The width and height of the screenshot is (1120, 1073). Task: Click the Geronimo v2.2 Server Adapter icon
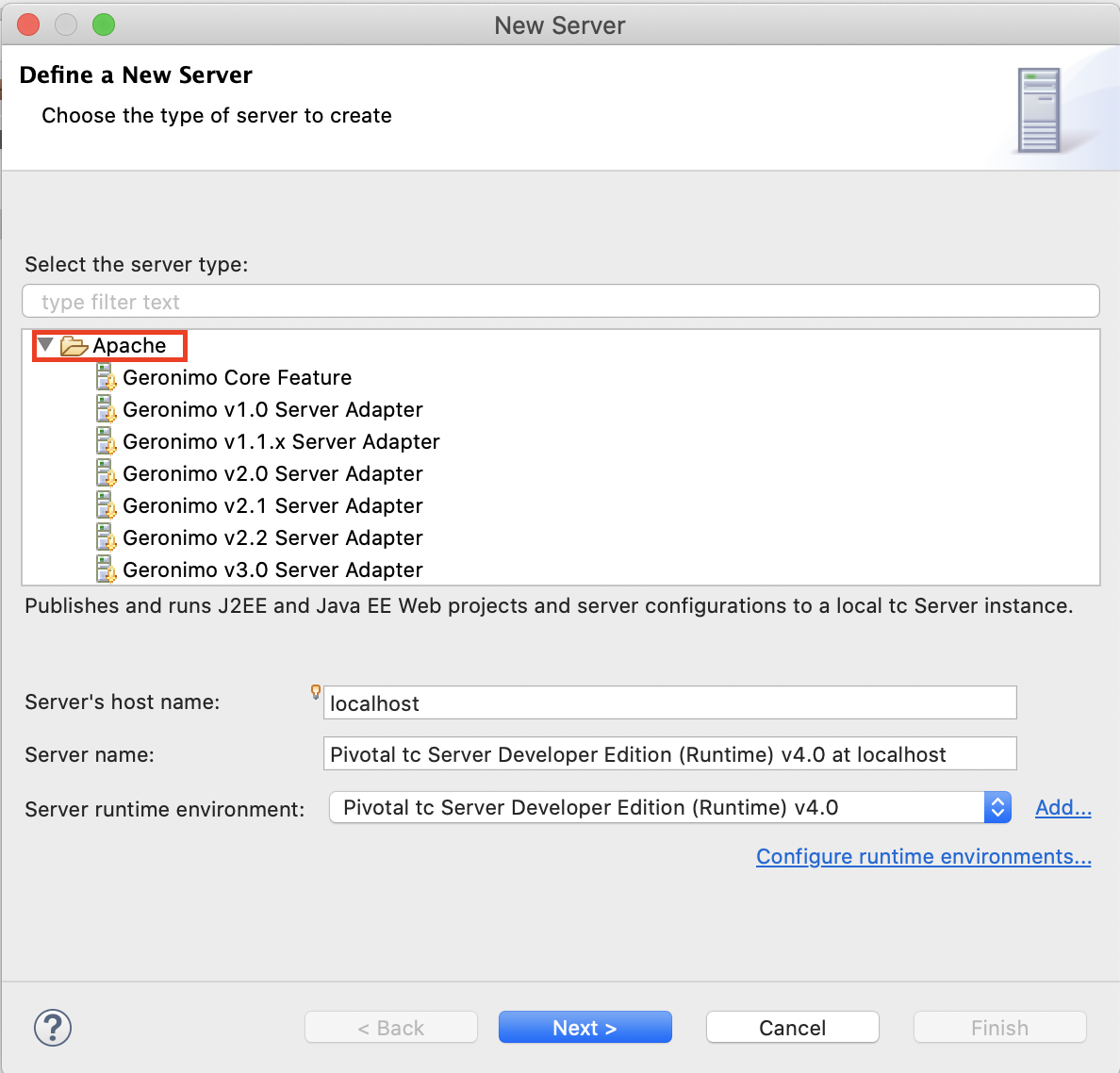tap(106, 538)
